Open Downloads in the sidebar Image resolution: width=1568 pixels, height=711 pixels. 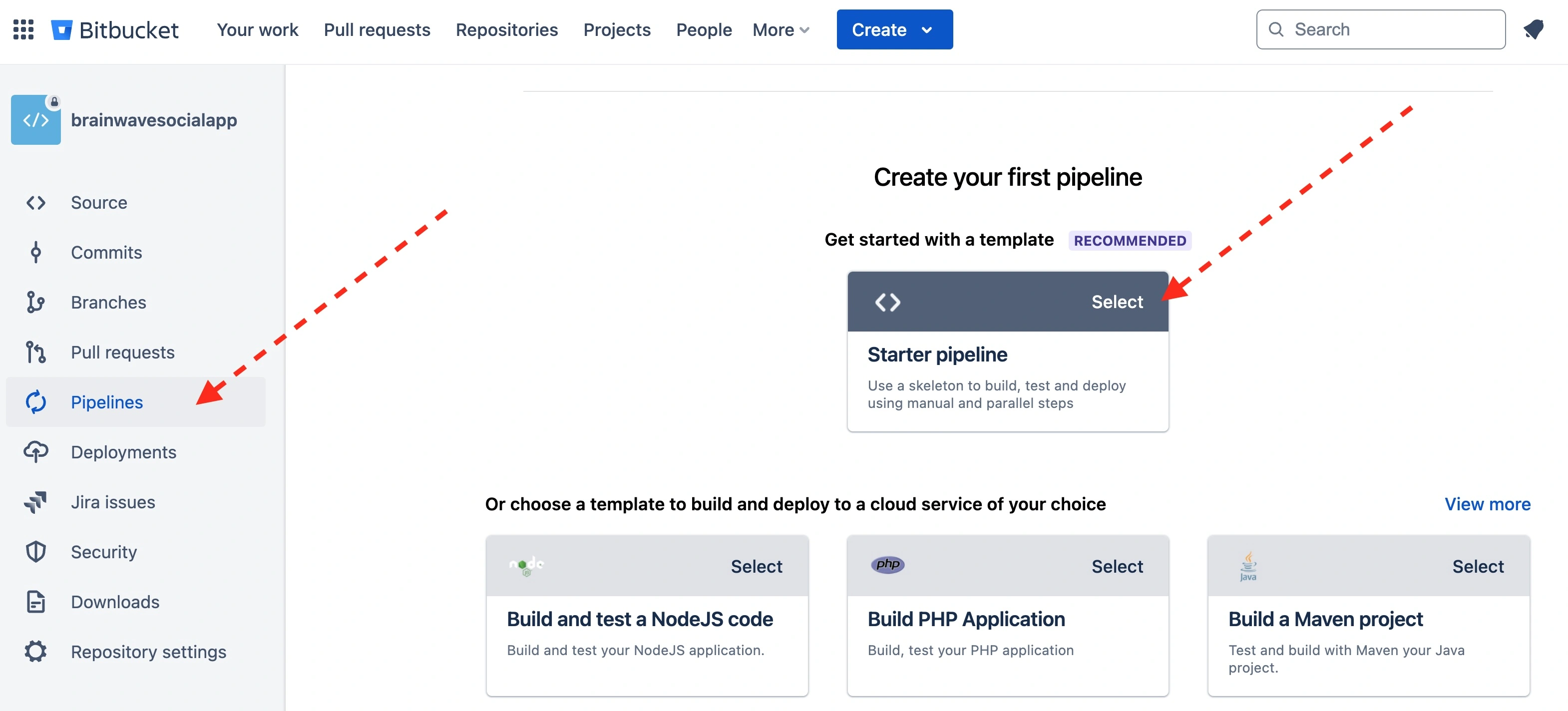[136, 602]
